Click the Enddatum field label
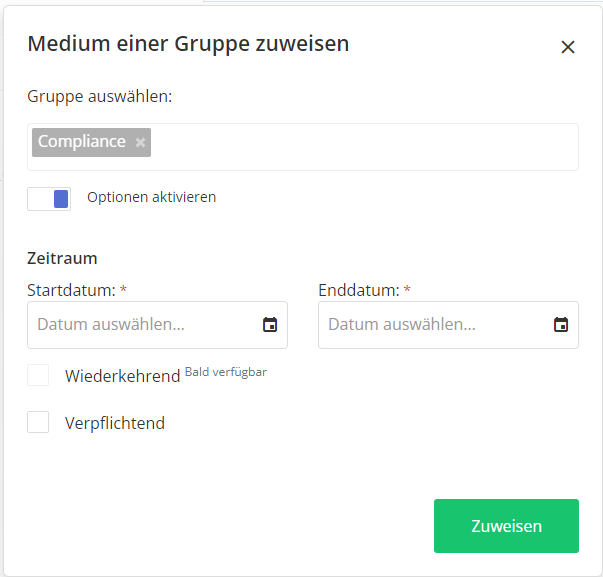This screenshot has width=603, height=577. tap(358, 290)
